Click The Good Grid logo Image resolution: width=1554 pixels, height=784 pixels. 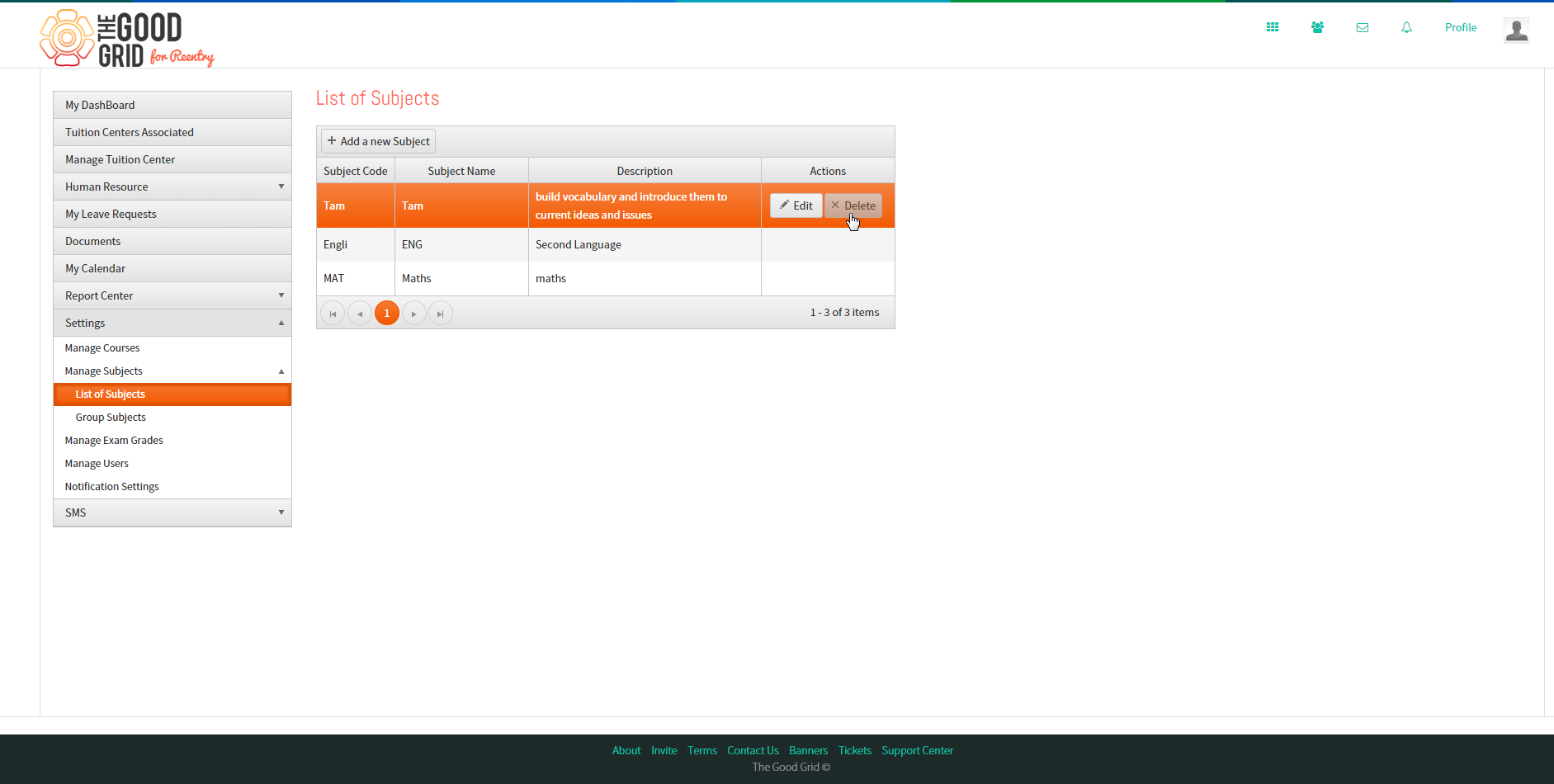click(127, 38)
